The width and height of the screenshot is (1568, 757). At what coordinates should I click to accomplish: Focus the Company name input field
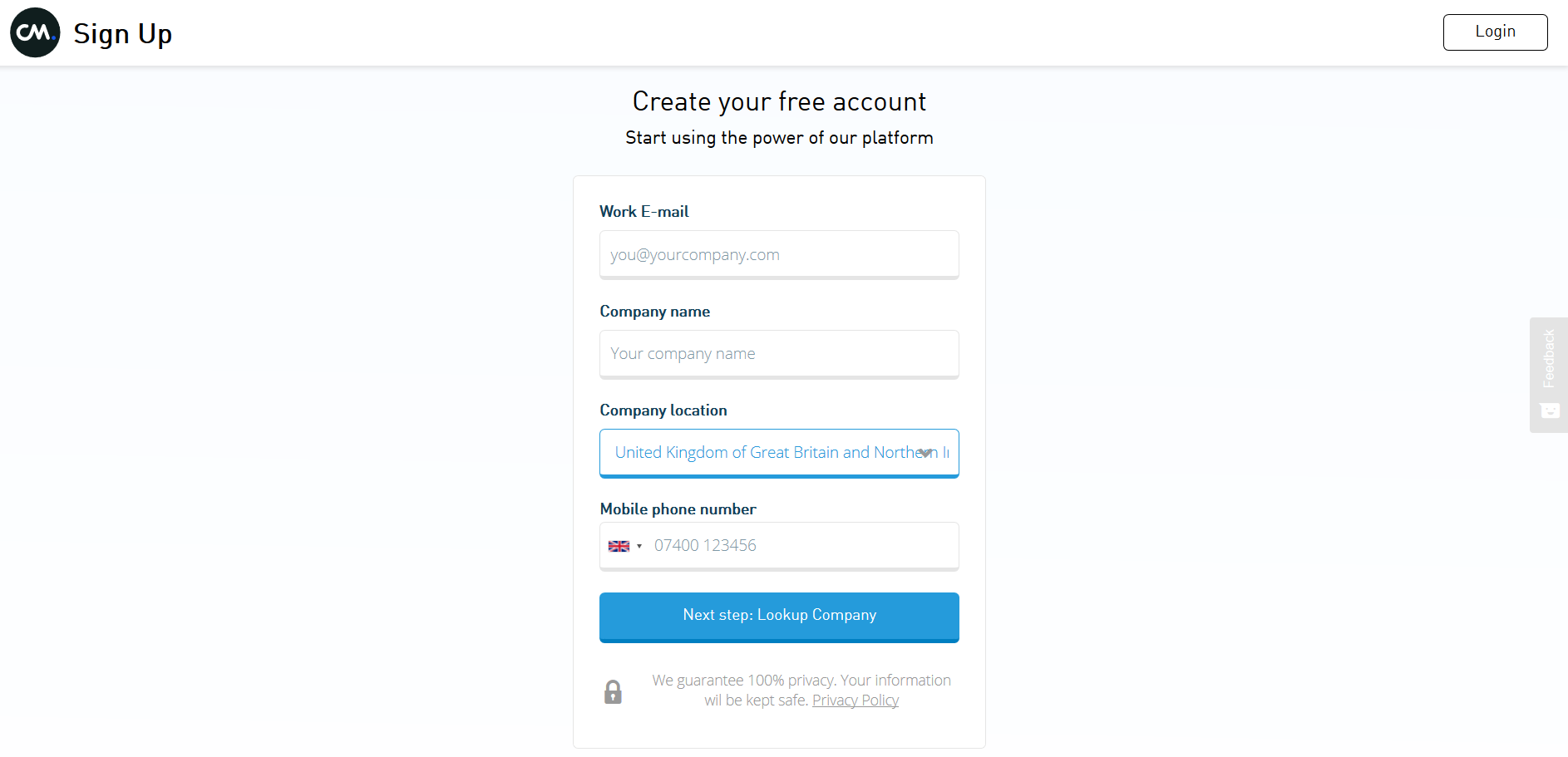pos(779,355)
